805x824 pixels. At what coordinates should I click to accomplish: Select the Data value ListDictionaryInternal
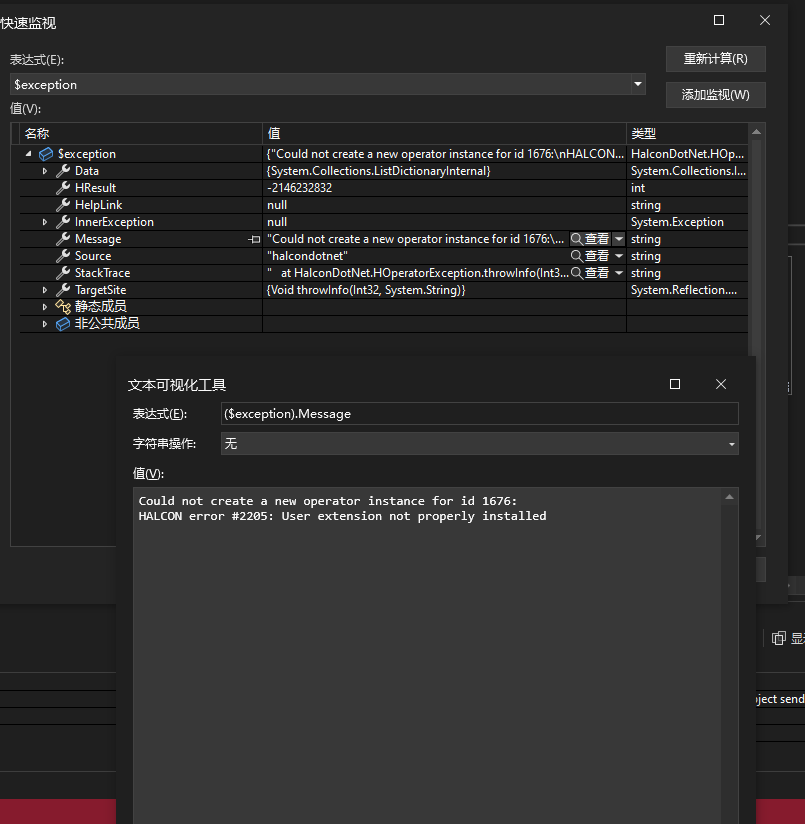click(378, 171)
